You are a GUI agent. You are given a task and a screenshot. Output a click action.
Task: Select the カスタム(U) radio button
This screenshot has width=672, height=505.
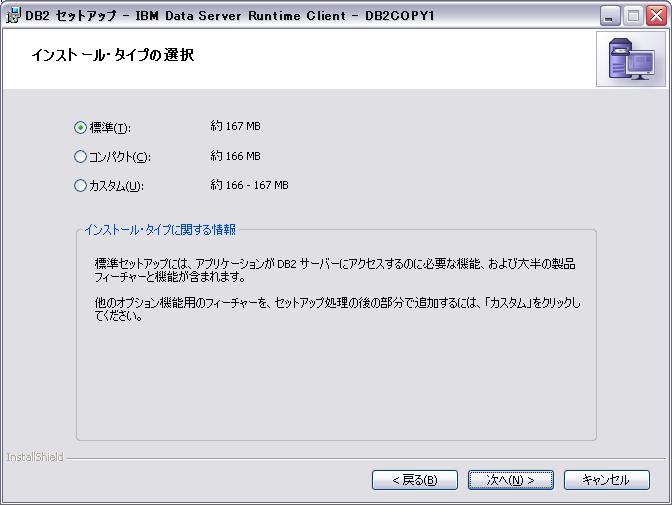80,186
